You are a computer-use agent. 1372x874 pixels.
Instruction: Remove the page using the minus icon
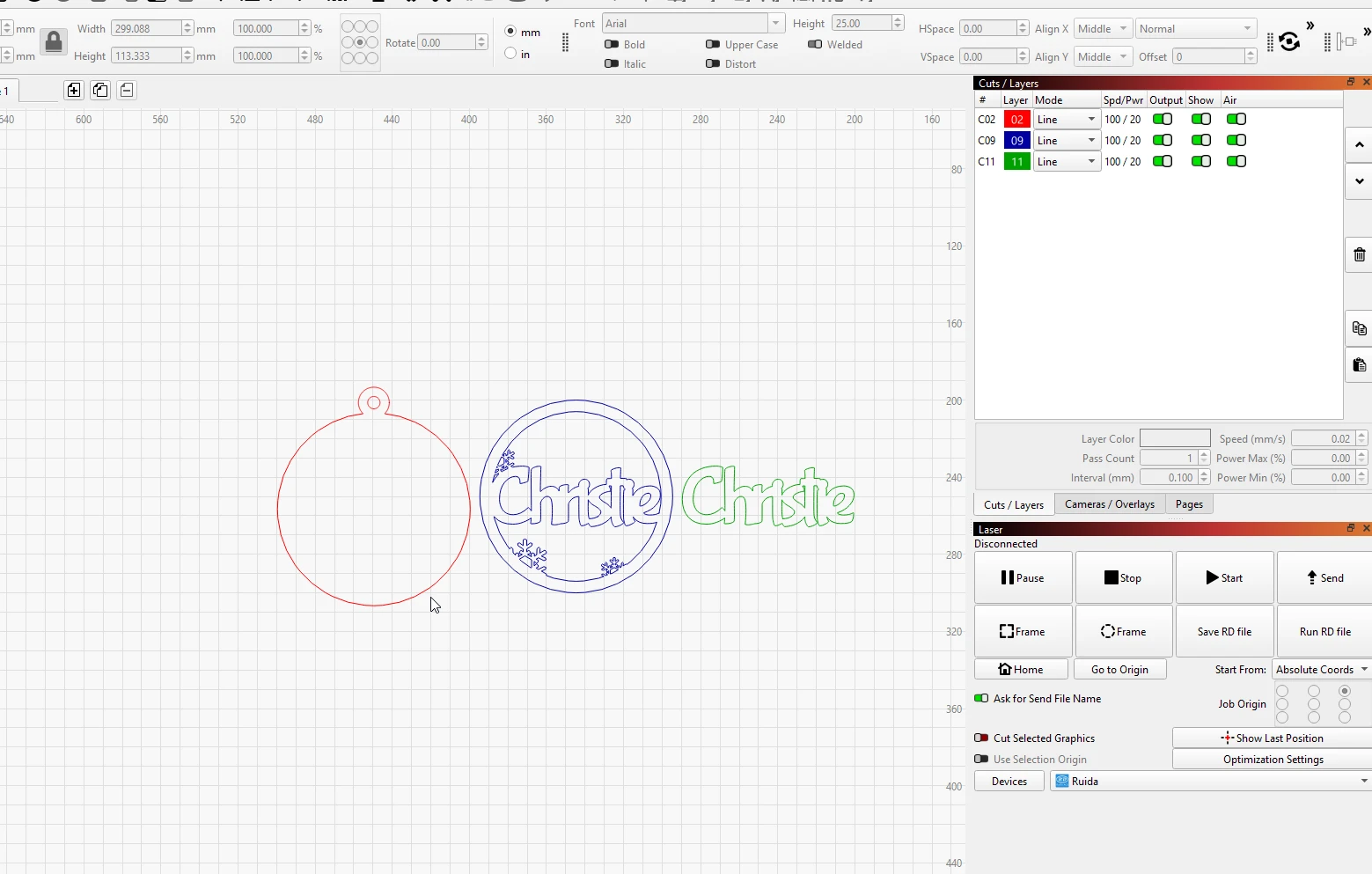(x=127, y=90)
